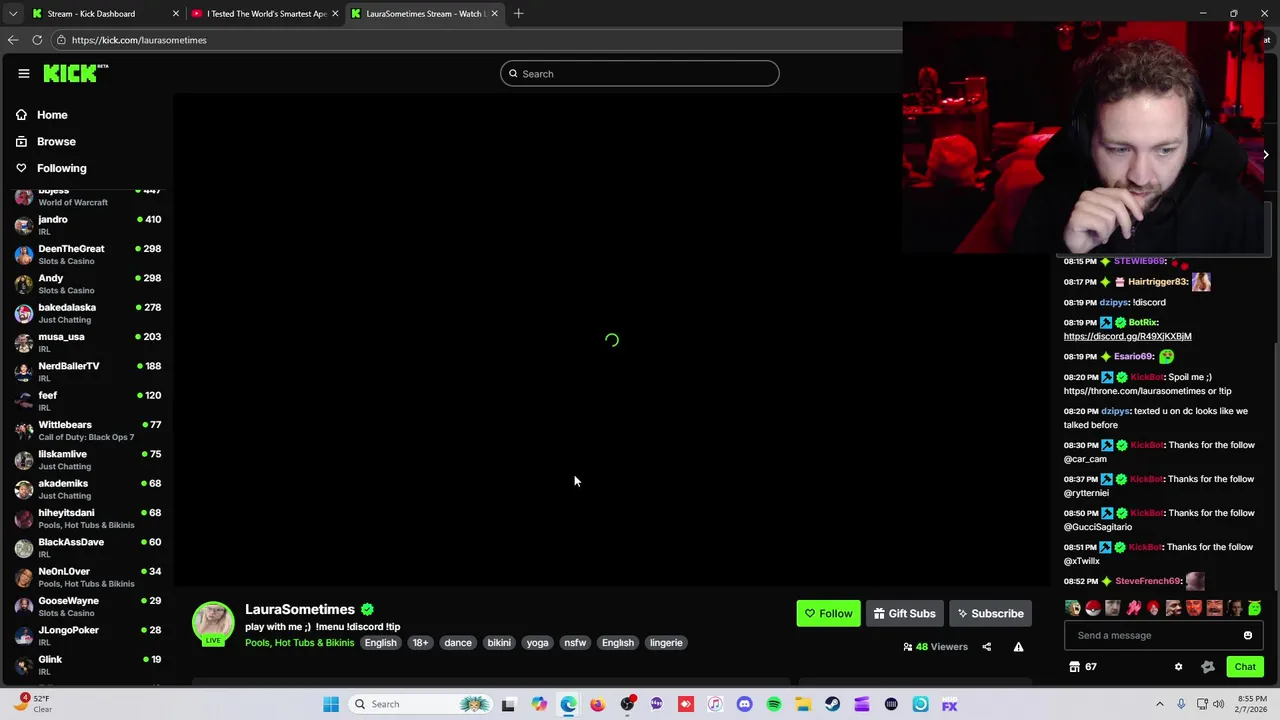Insert the Pokeball emote from quick emotes
Screen dimensions: 1280x720
pos(1093,608)
